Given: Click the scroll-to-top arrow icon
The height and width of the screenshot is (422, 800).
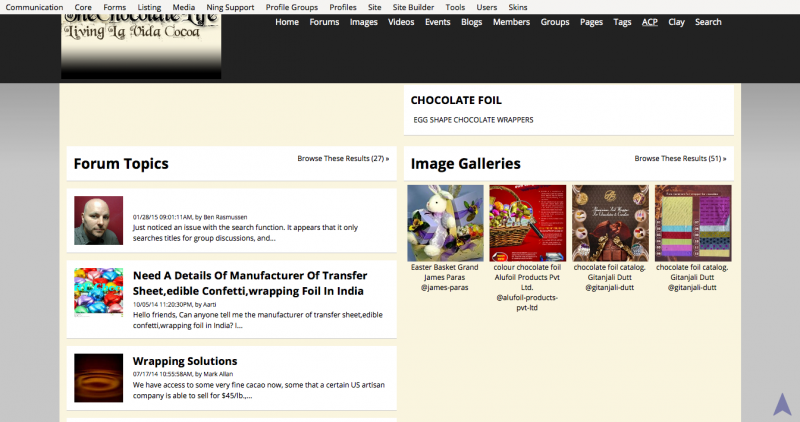Looking at the screenshot, I should coord(782,404).
